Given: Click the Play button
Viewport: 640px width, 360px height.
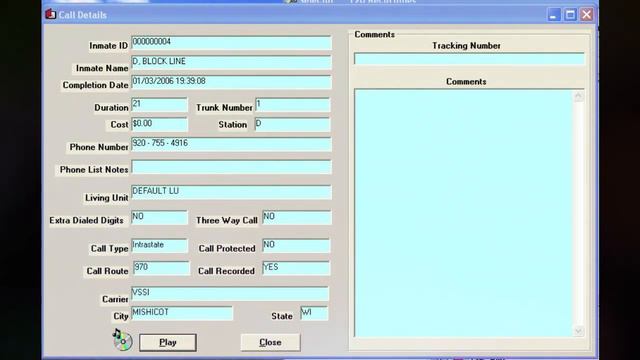Looking at the screenshot, I should point(168,342).
